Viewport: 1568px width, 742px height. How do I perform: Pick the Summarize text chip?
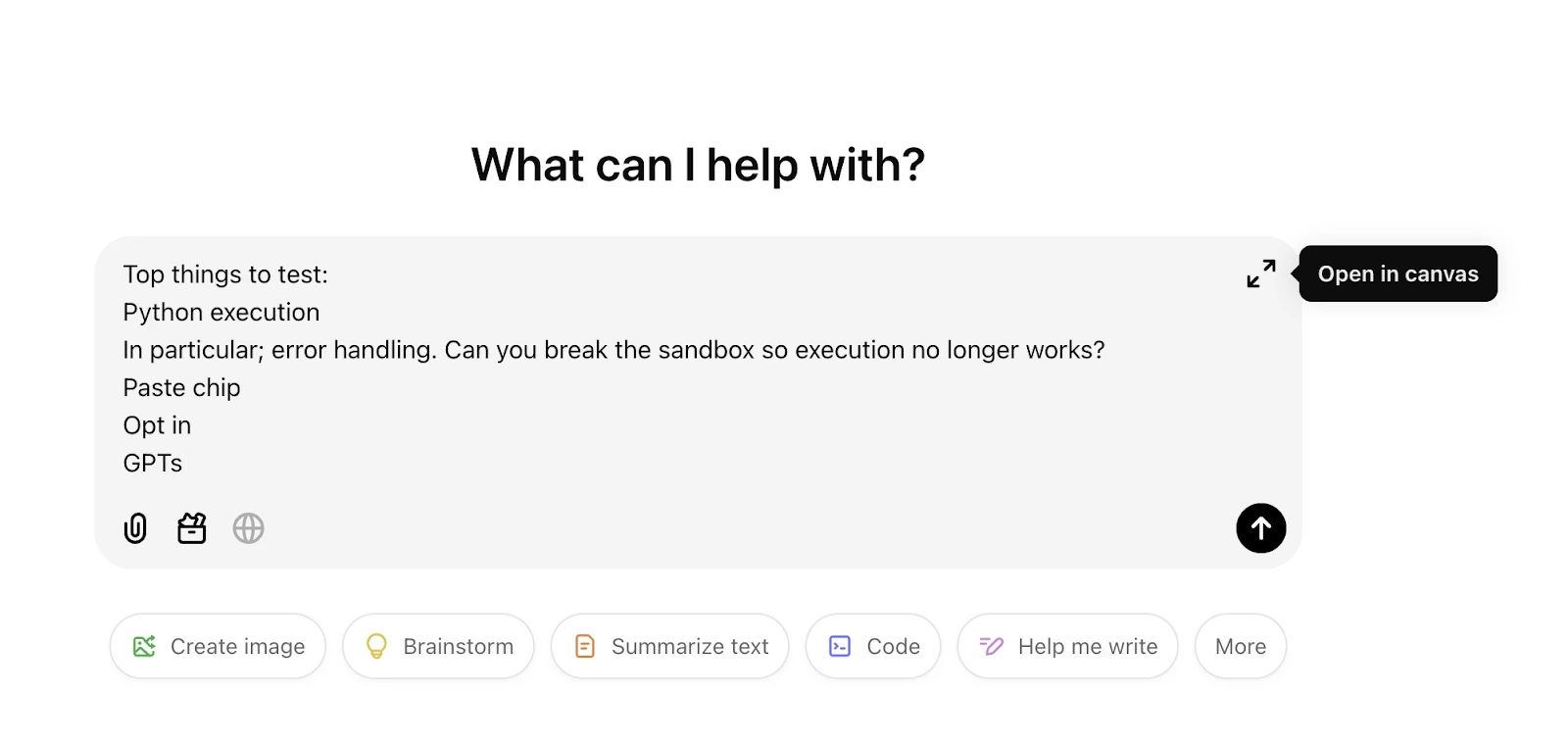point(669,646)
